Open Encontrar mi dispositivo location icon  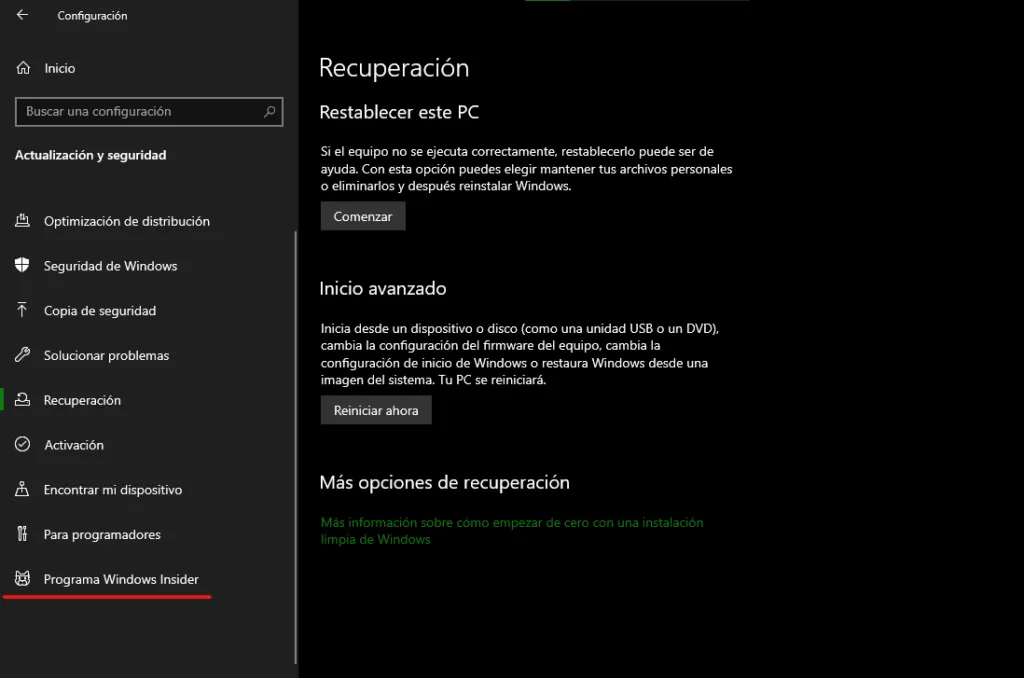(x=22, y=490)
